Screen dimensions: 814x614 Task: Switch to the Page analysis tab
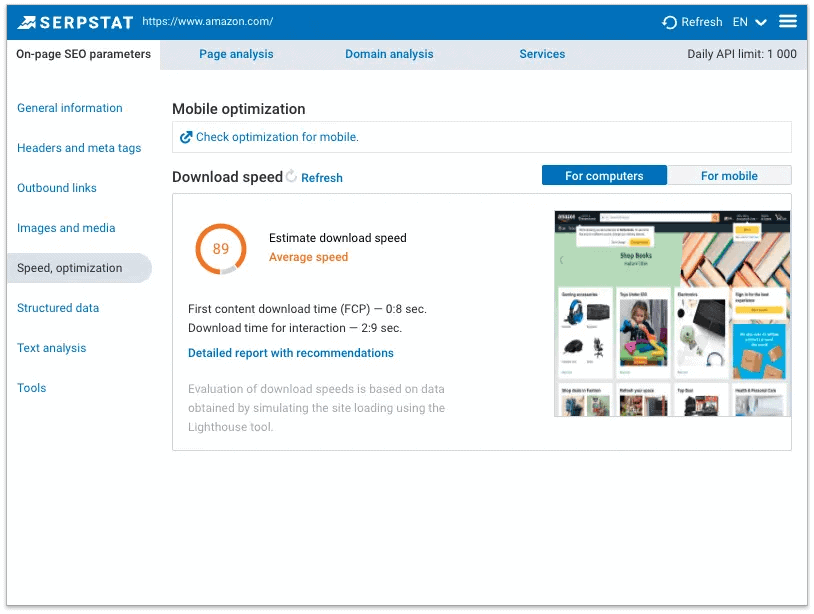(236, 54)
